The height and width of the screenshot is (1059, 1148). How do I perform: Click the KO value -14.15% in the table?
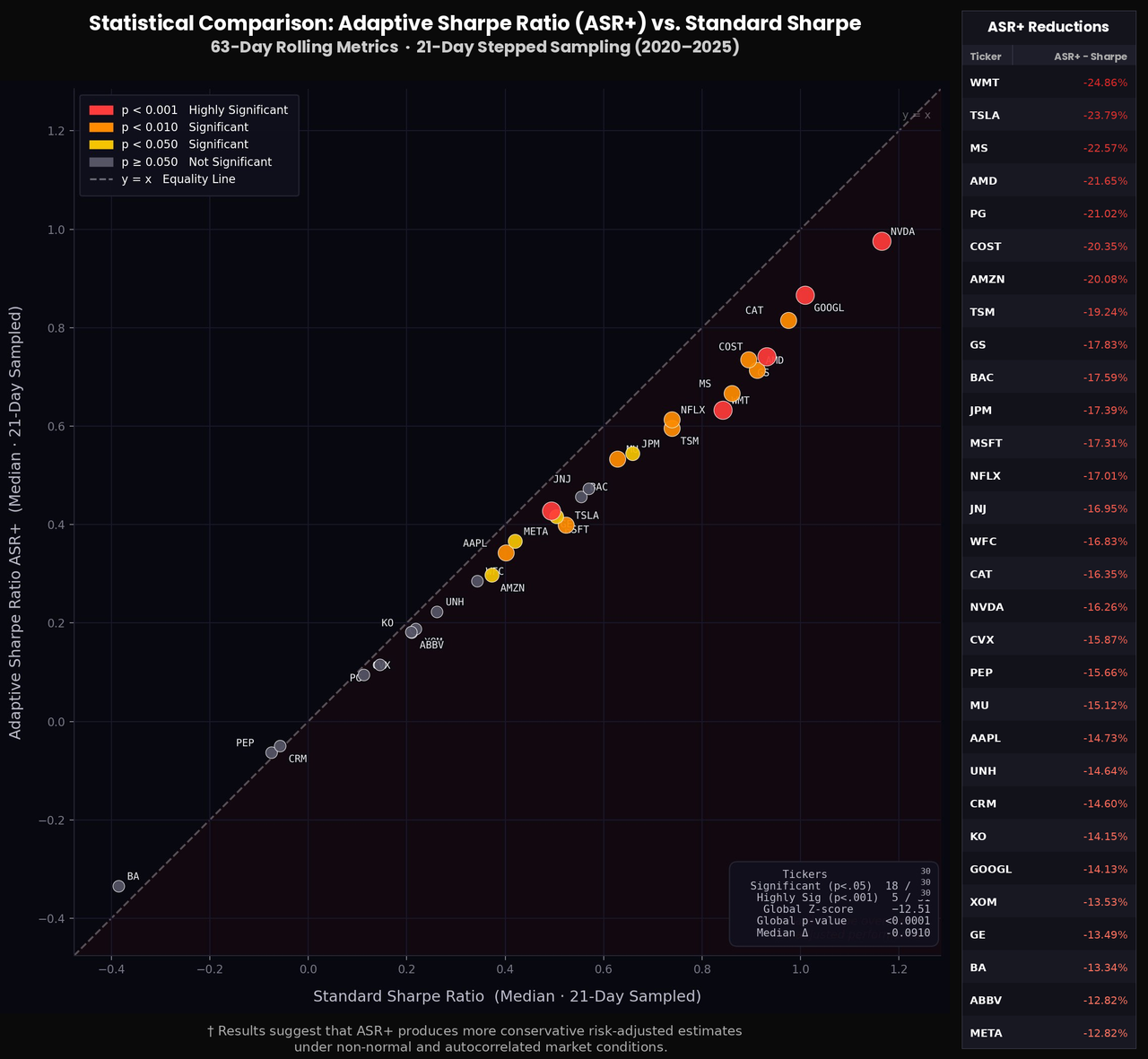point(1105,837)
